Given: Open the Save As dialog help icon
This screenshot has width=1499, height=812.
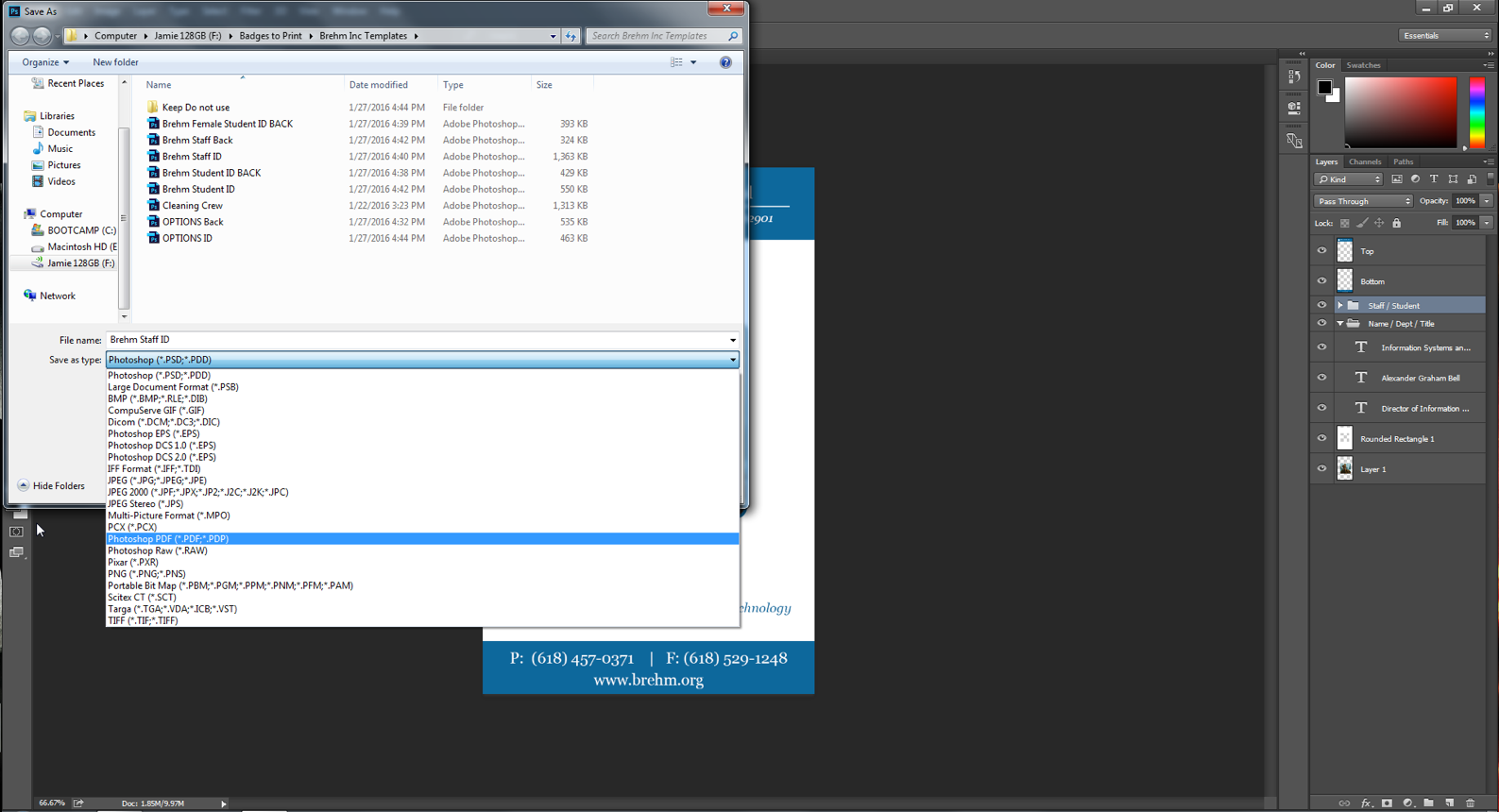Looking at the screenshot, I should (x=725, y=62).
